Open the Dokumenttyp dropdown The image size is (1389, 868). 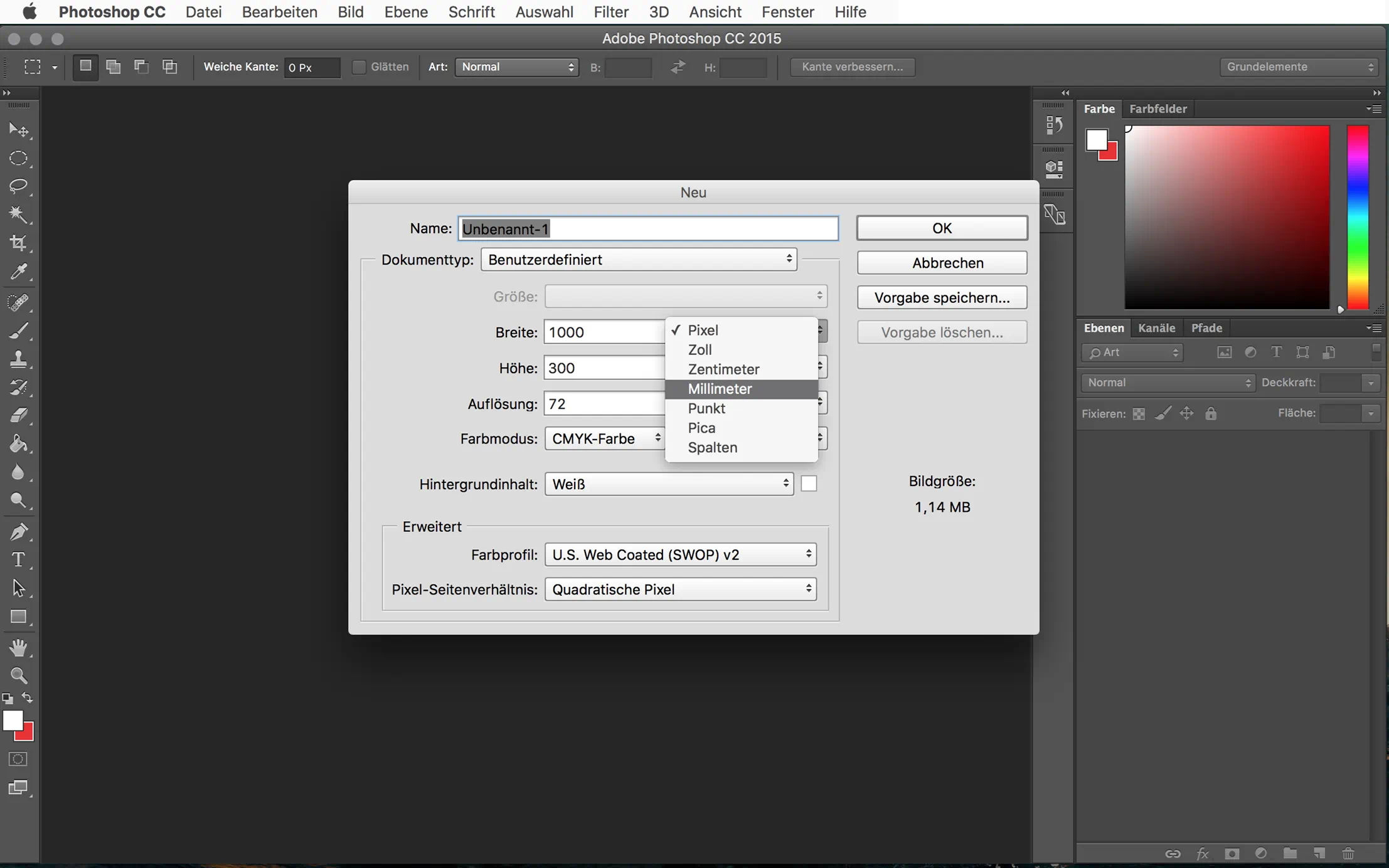(x=639, y=260)
